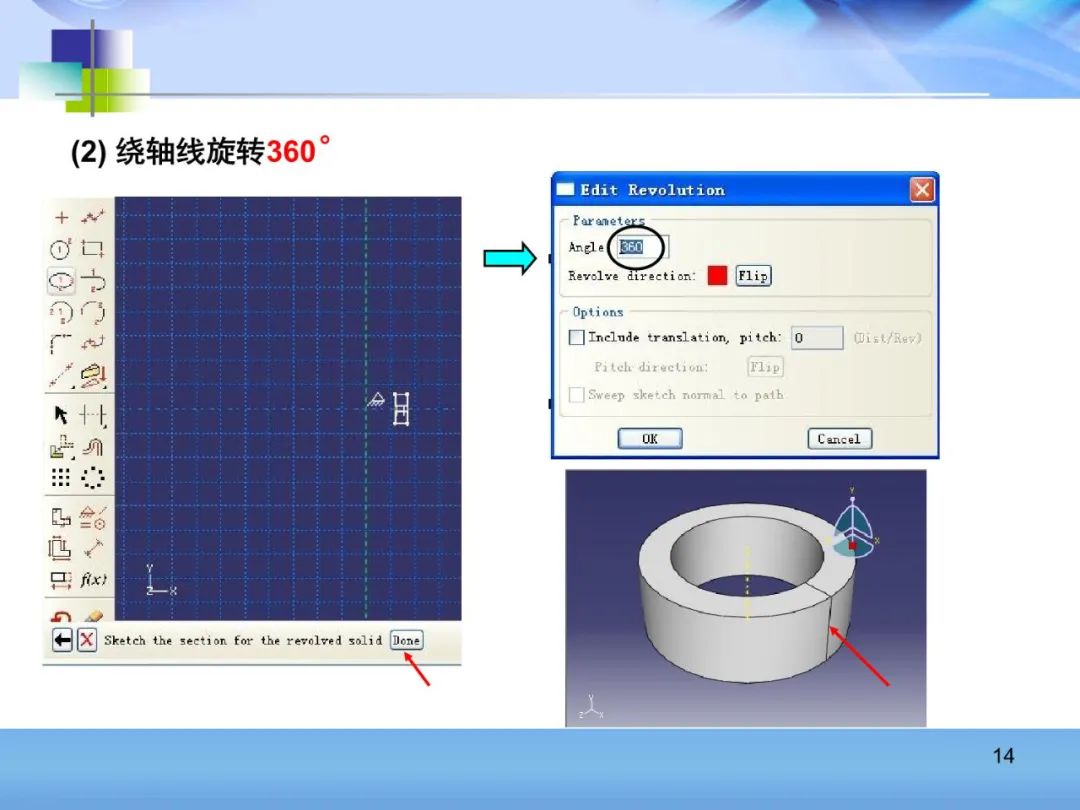
Task: Click the red Undo arrow icon
Action: tap(61, 615)
